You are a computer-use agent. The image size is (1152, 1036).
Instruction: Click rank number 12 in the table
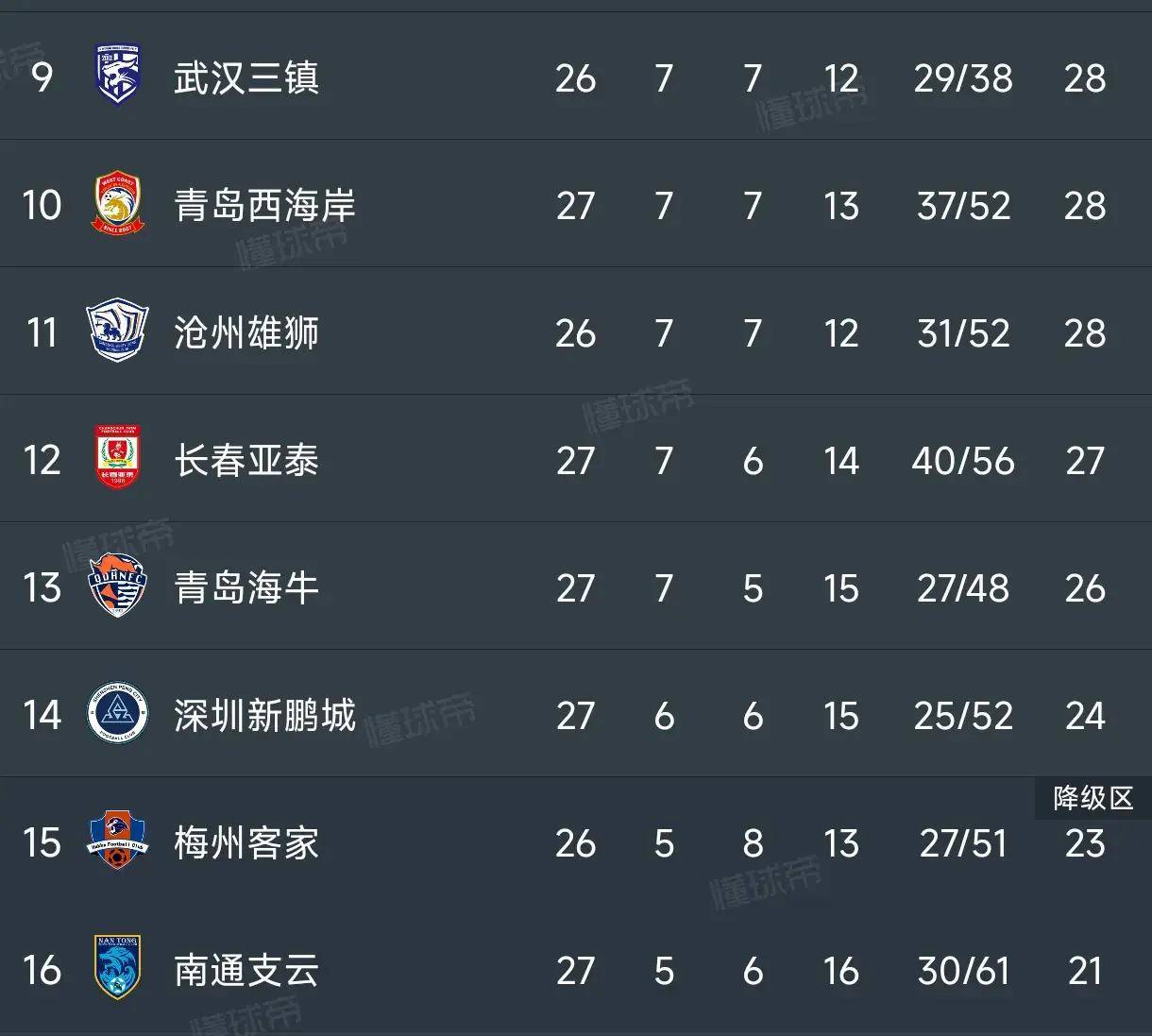coord(42,460)
